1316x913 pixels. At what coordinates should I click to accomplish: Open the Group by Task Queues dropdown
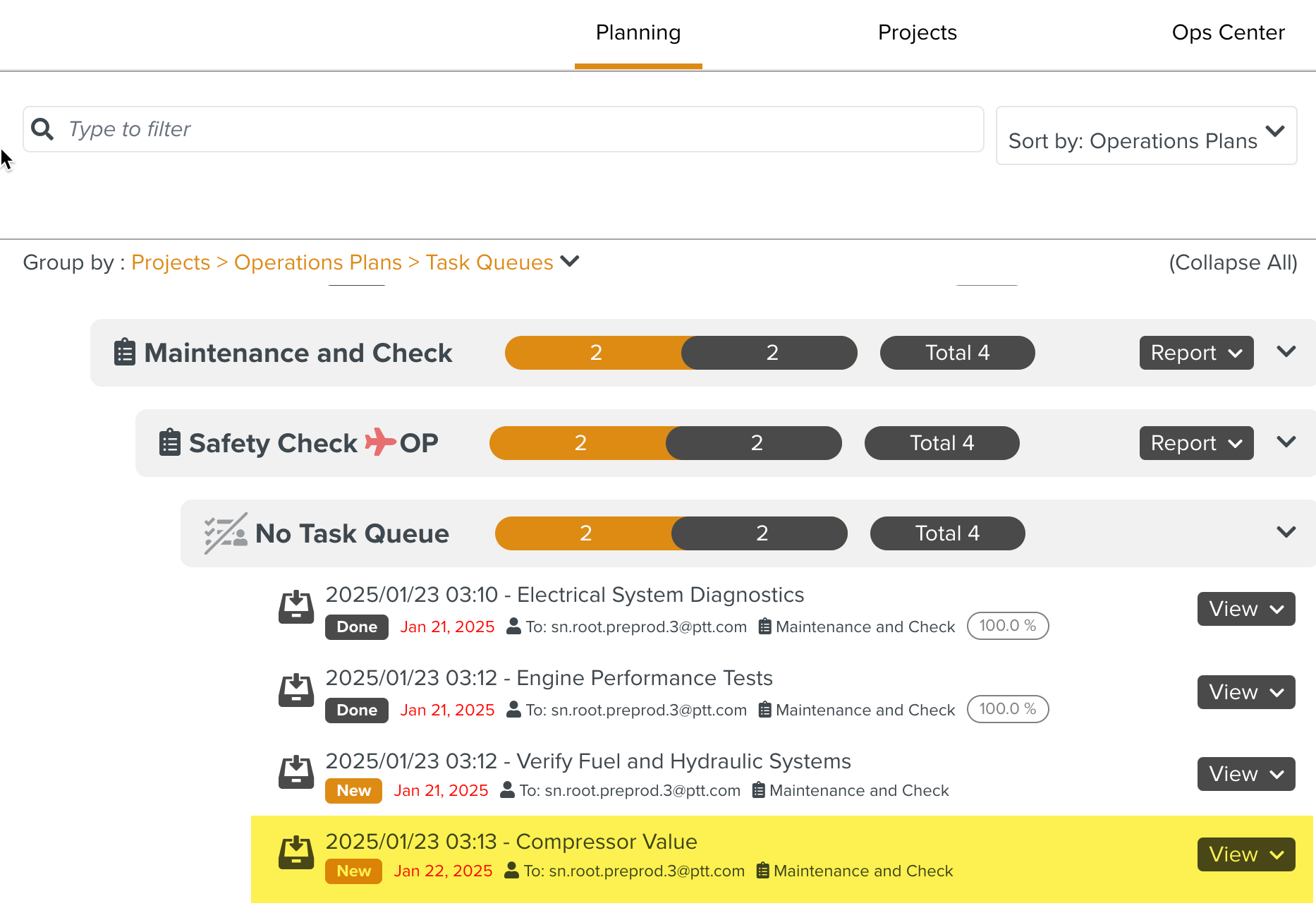570,262
